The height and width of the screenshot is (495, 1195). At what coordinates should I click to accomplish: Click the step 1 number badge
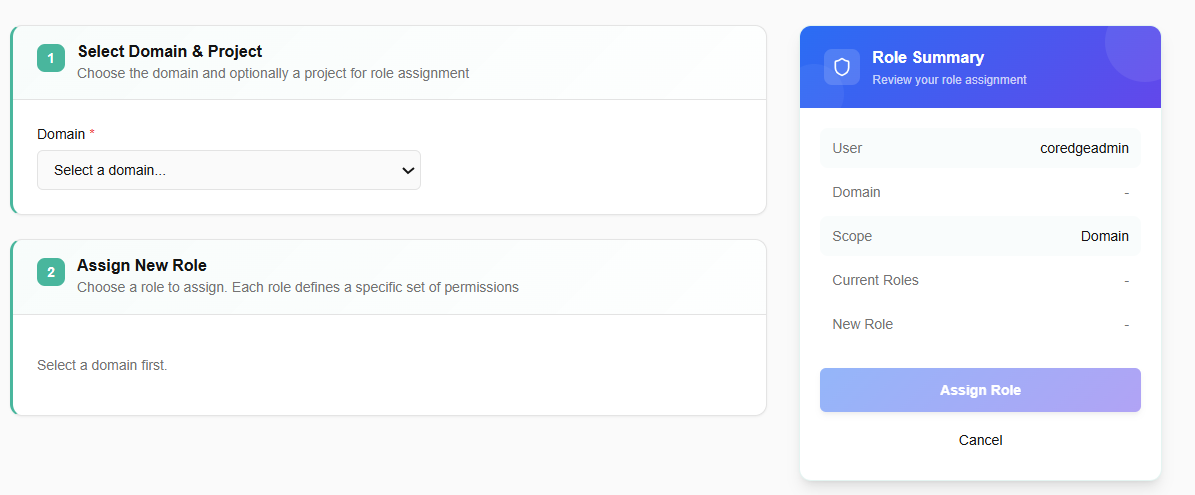point(51,58)
